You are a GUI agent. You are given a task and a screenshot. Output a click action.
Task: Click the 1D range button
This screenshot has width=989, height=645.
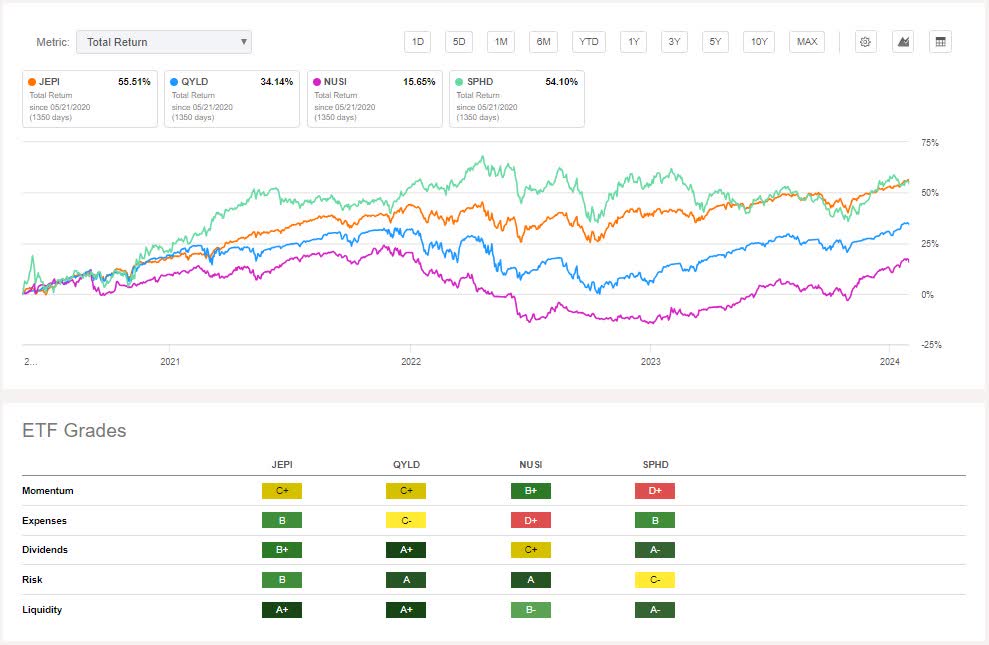pos(416,42)
